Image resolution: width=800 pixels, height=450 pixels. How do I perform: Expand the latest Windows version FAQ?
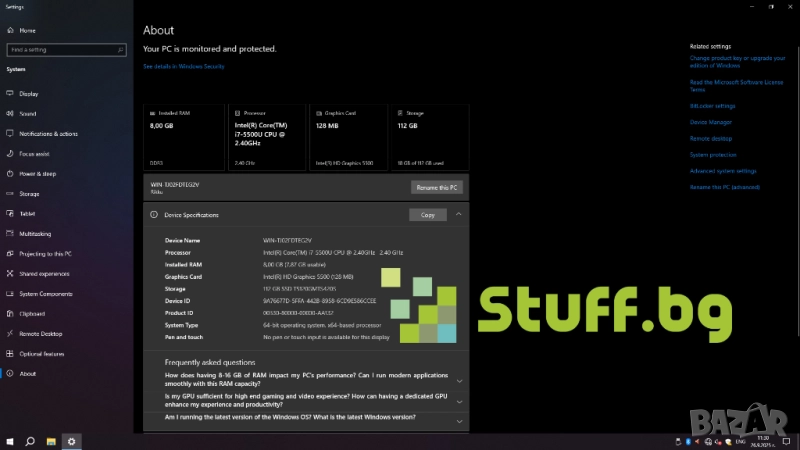(459, 420)
